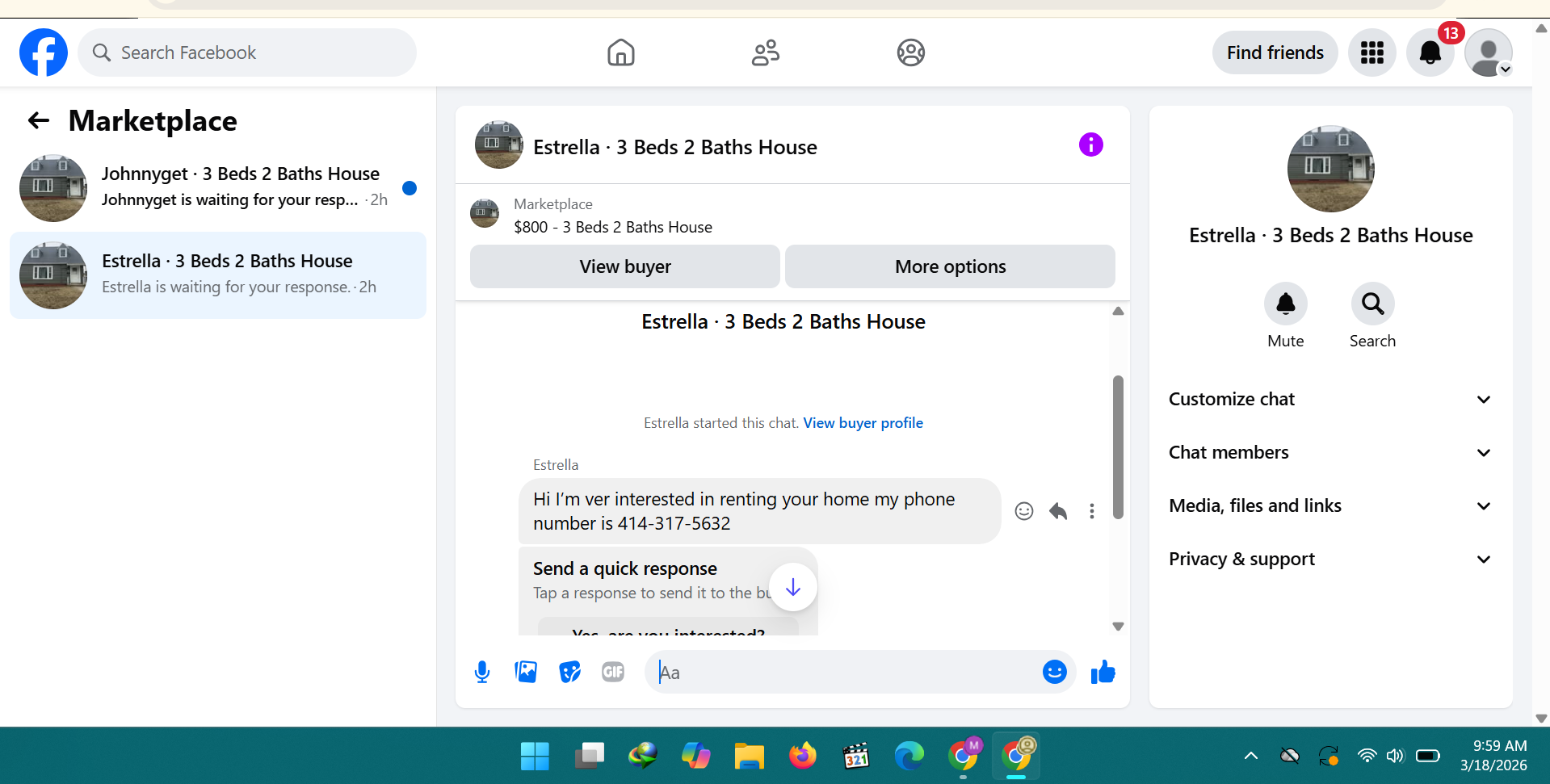
Task: Record a voice clip with microphone icon
Action: (x=482, y=672)
